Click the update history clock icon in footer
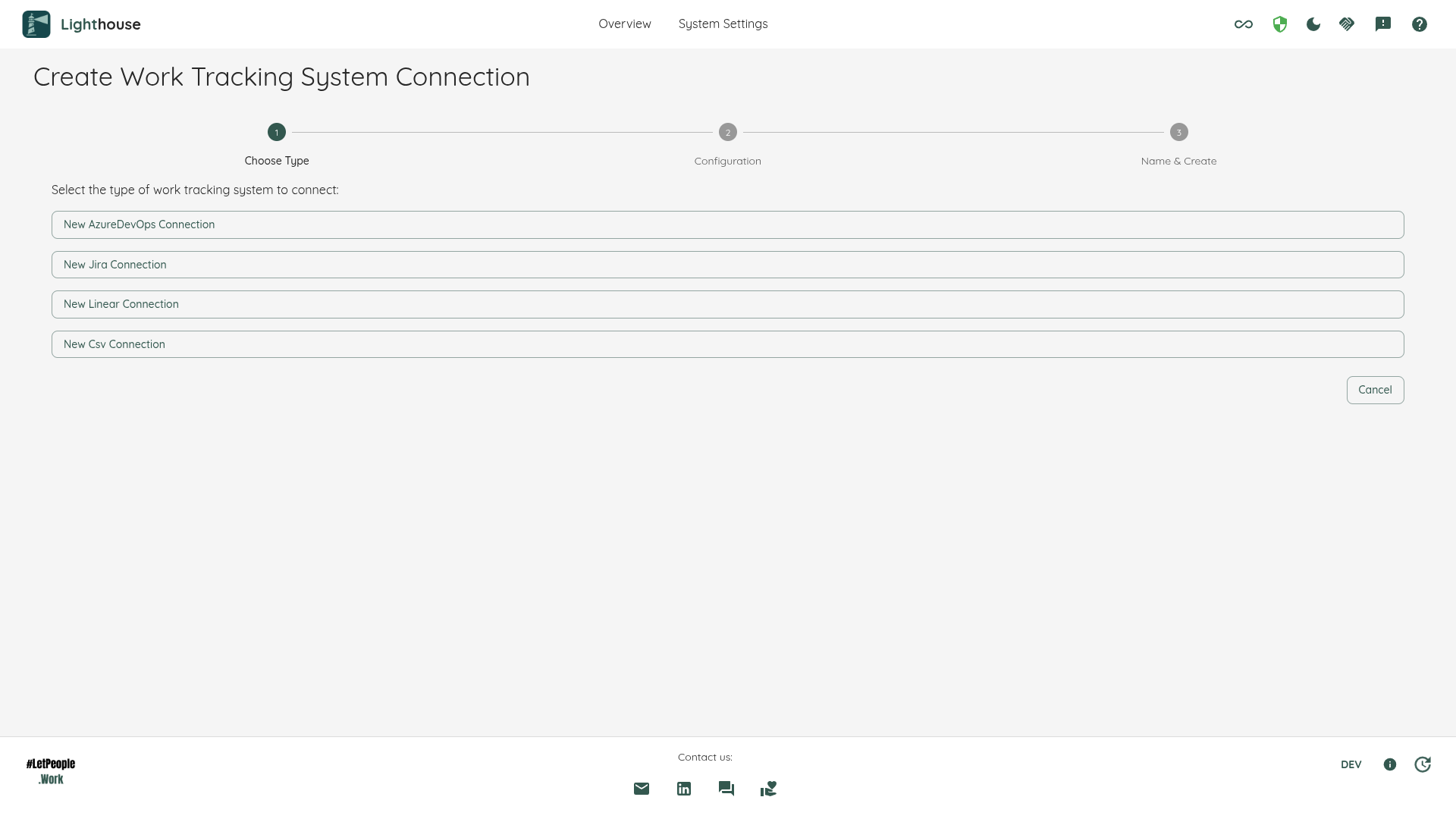This screenshot has width=1456, height=819. coord(1423,764)
